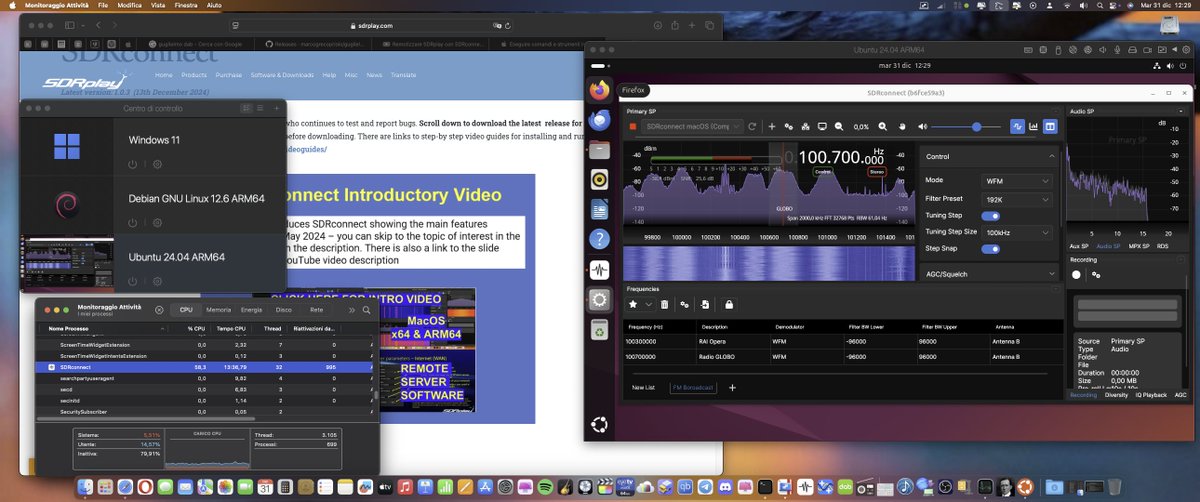Click search magnifier in Monitoraggio Attività
This screenshot has height=502, width=1200.
(x=367, y=310)
